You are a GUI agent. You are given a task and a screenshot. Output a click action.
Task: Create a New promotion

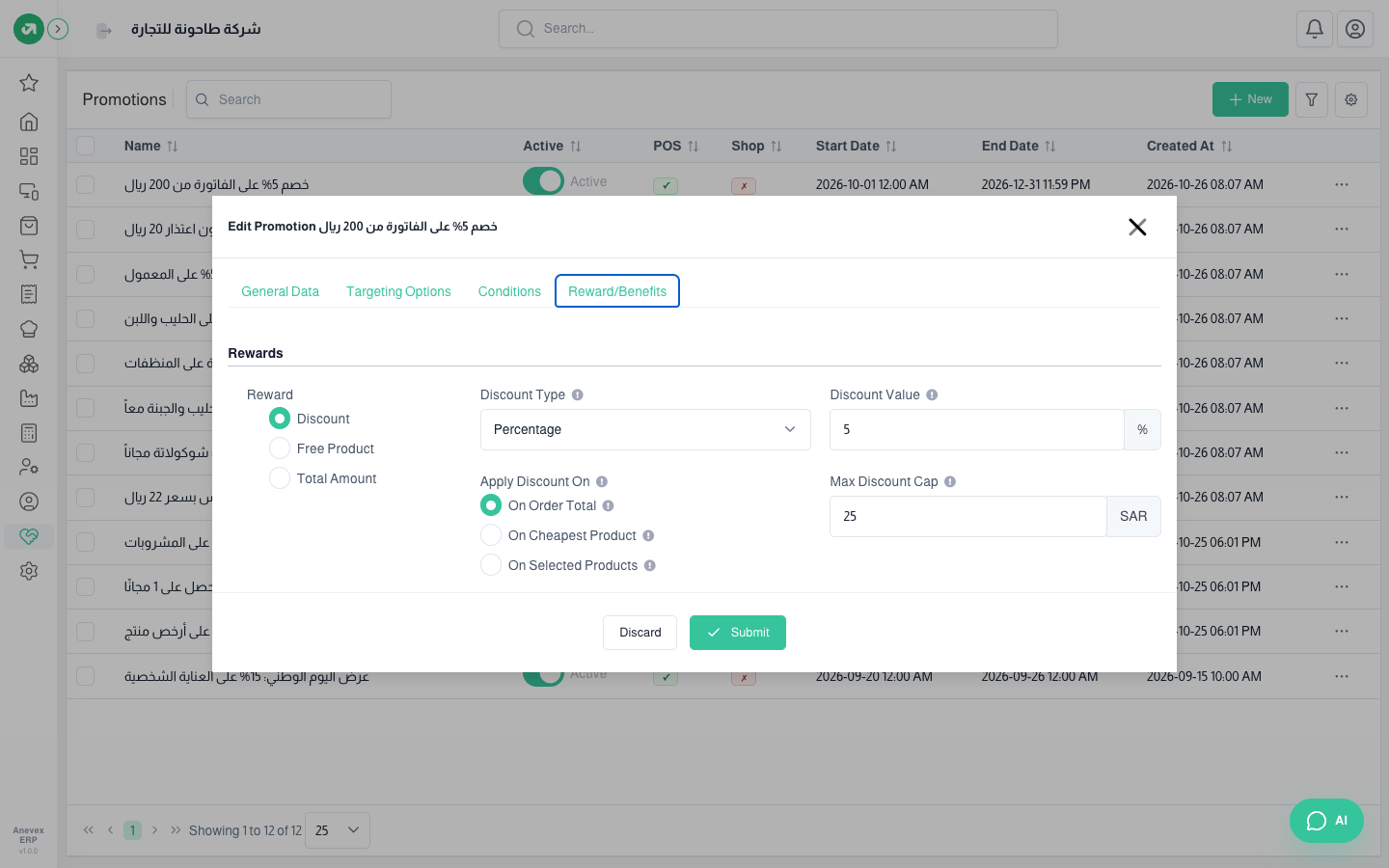click(1250, 99)
